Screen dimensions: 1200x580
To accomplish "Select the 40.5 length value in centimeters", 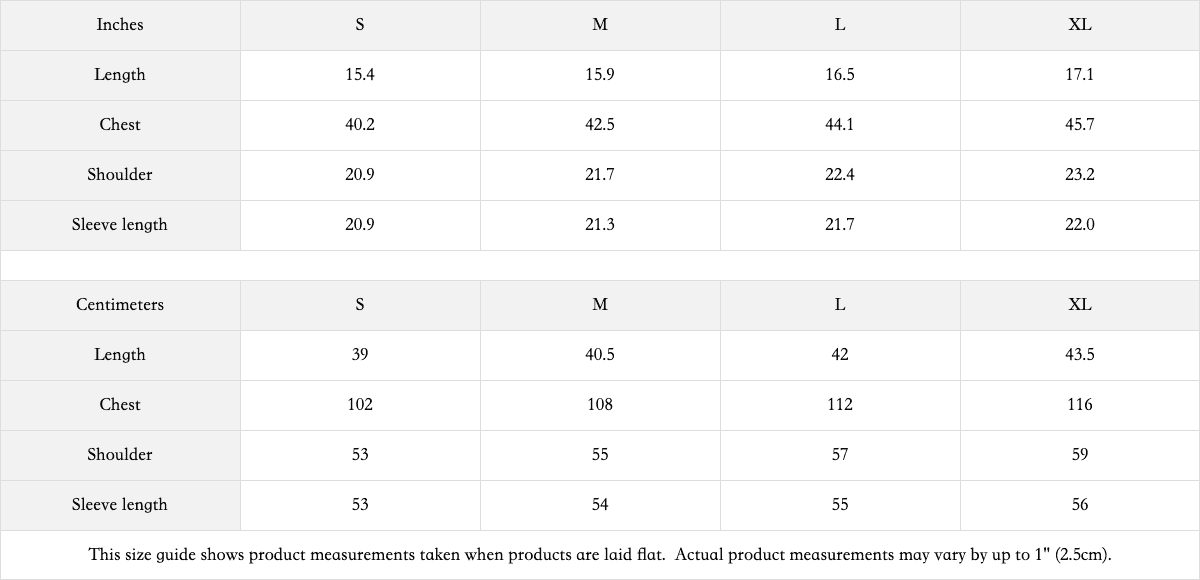I will coord(600,355).
